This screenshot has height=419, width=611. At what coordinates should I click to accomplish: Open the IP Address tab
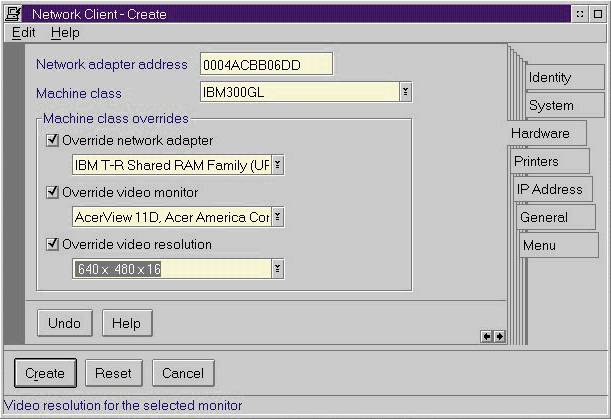pyautogui.click(x=553, y=189)
